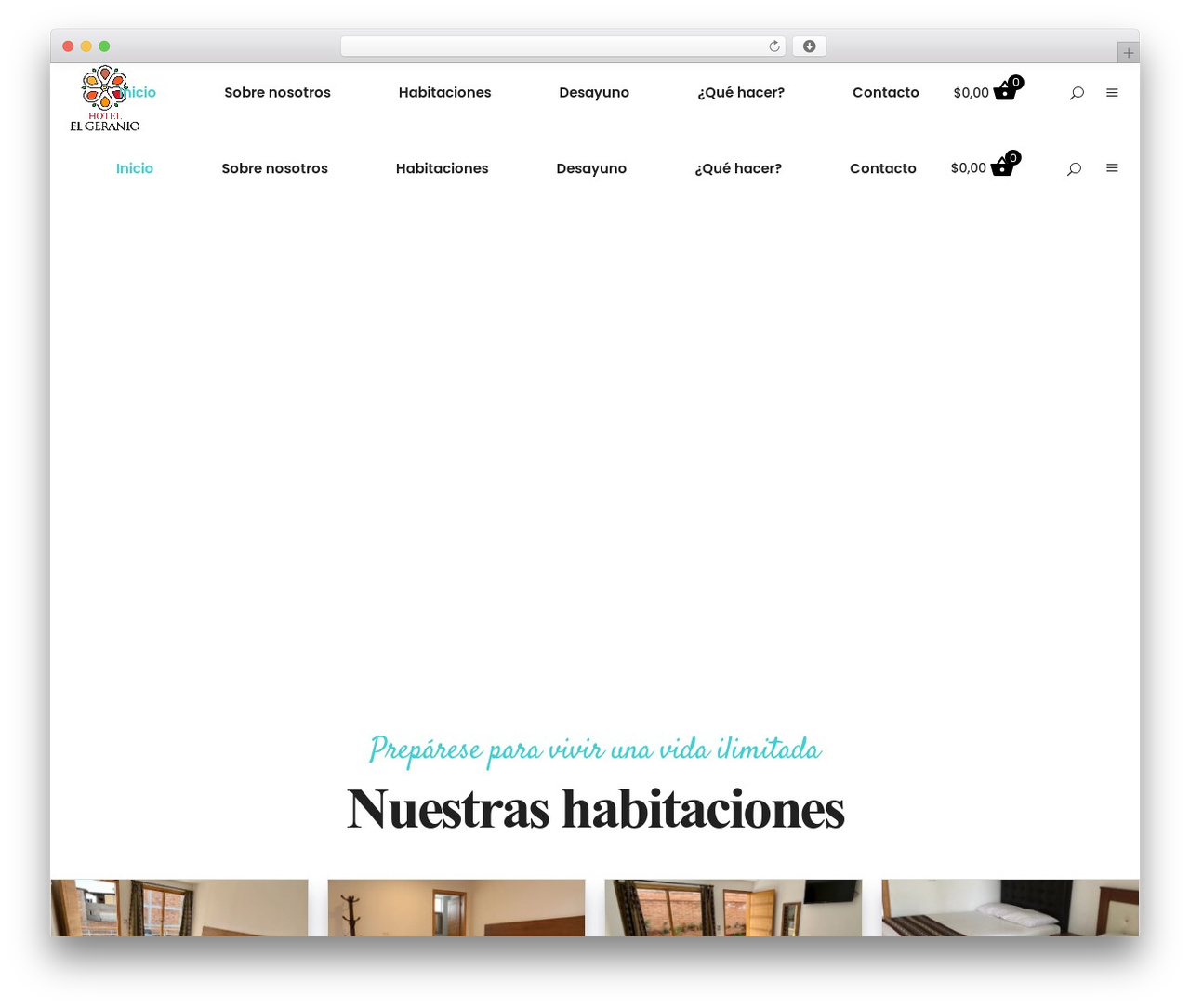This screenshot has height=1008, width=1190.
Task: Open the hamburger menu in the second row
Action: point(1112,168)
